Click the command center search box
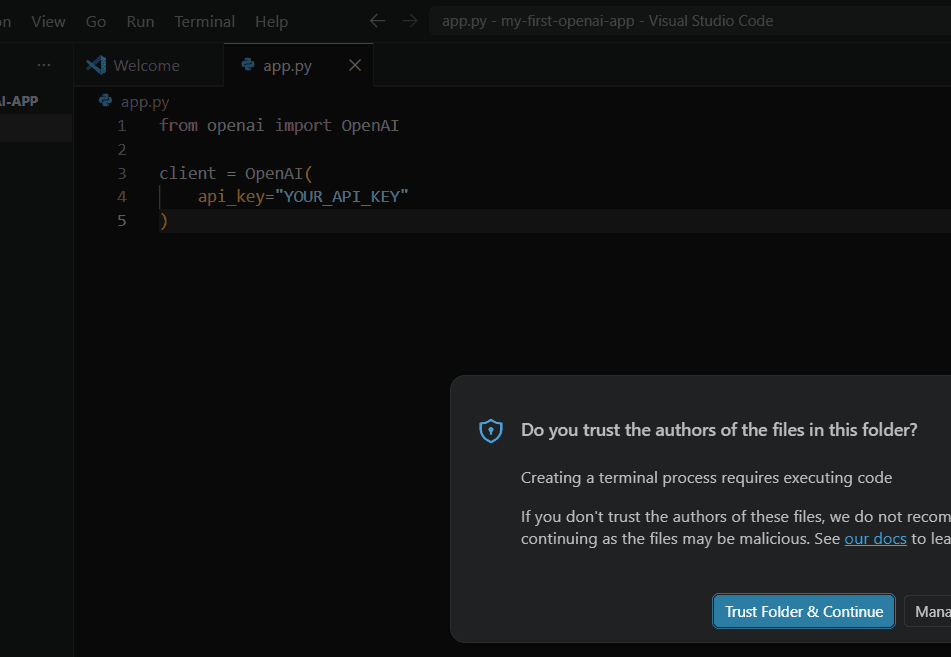951x657 pixels. (x=690, y=21)
